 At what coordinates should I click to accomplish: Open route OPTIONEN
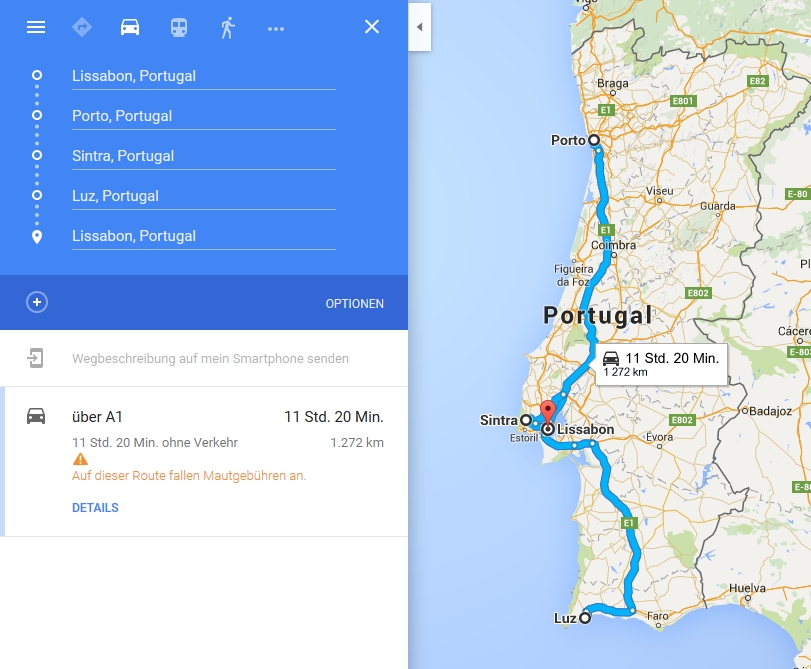pyautogui.click(x=354, y=304)
